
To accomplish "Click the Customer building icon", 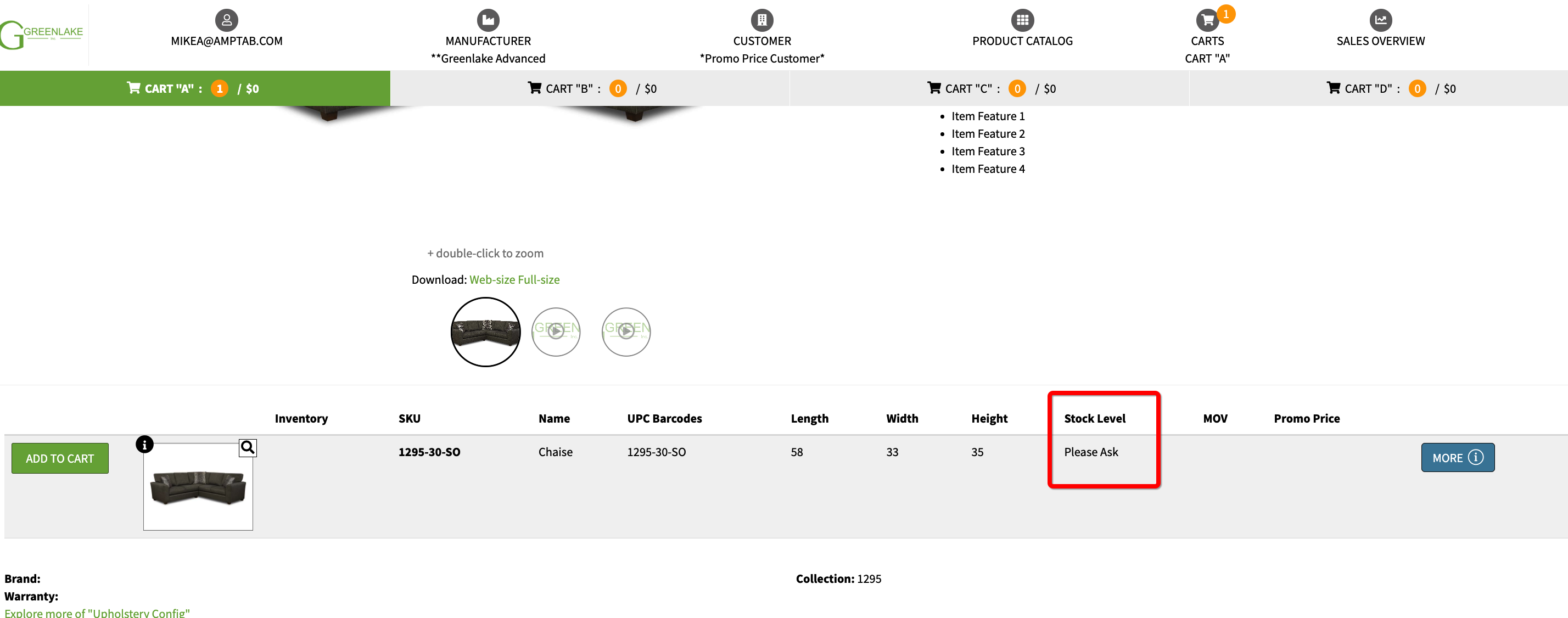I will click(761, 20).
